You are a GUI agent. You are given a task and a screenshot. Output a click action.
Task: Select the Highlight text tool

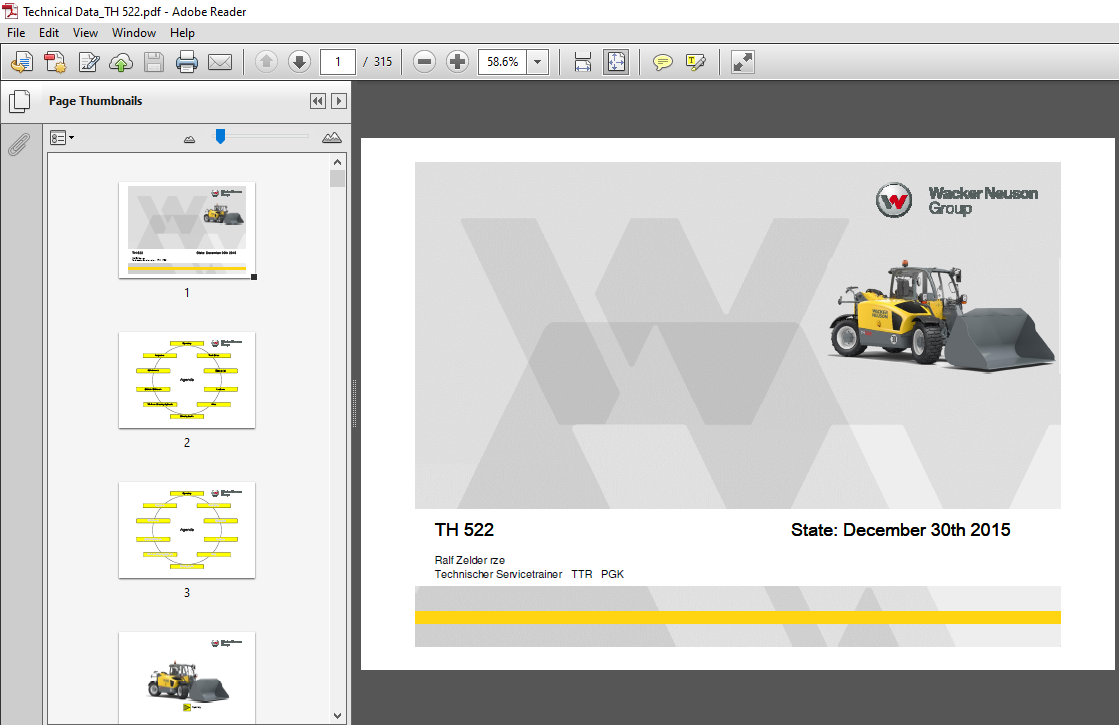tap(696, 63)
